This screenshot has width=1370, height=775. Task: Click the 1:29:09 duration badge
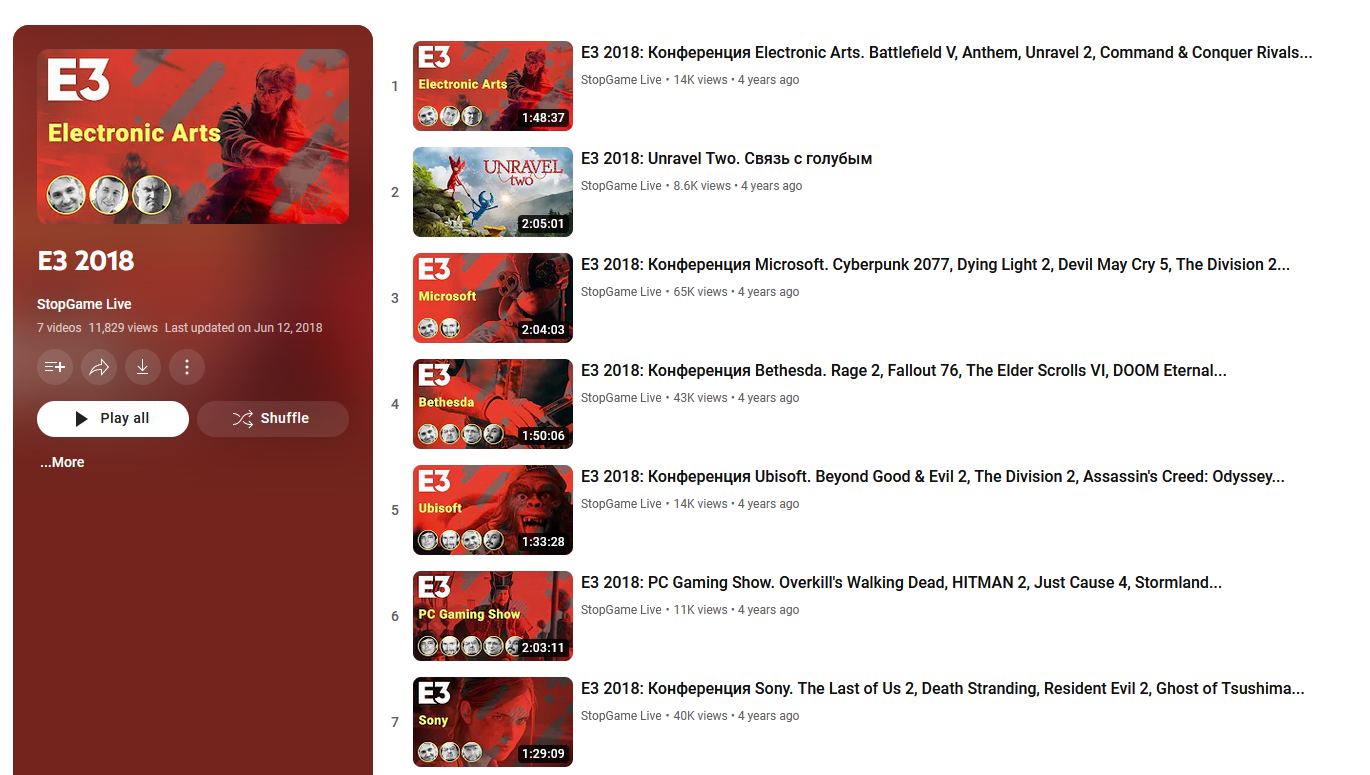click(543, 754)
